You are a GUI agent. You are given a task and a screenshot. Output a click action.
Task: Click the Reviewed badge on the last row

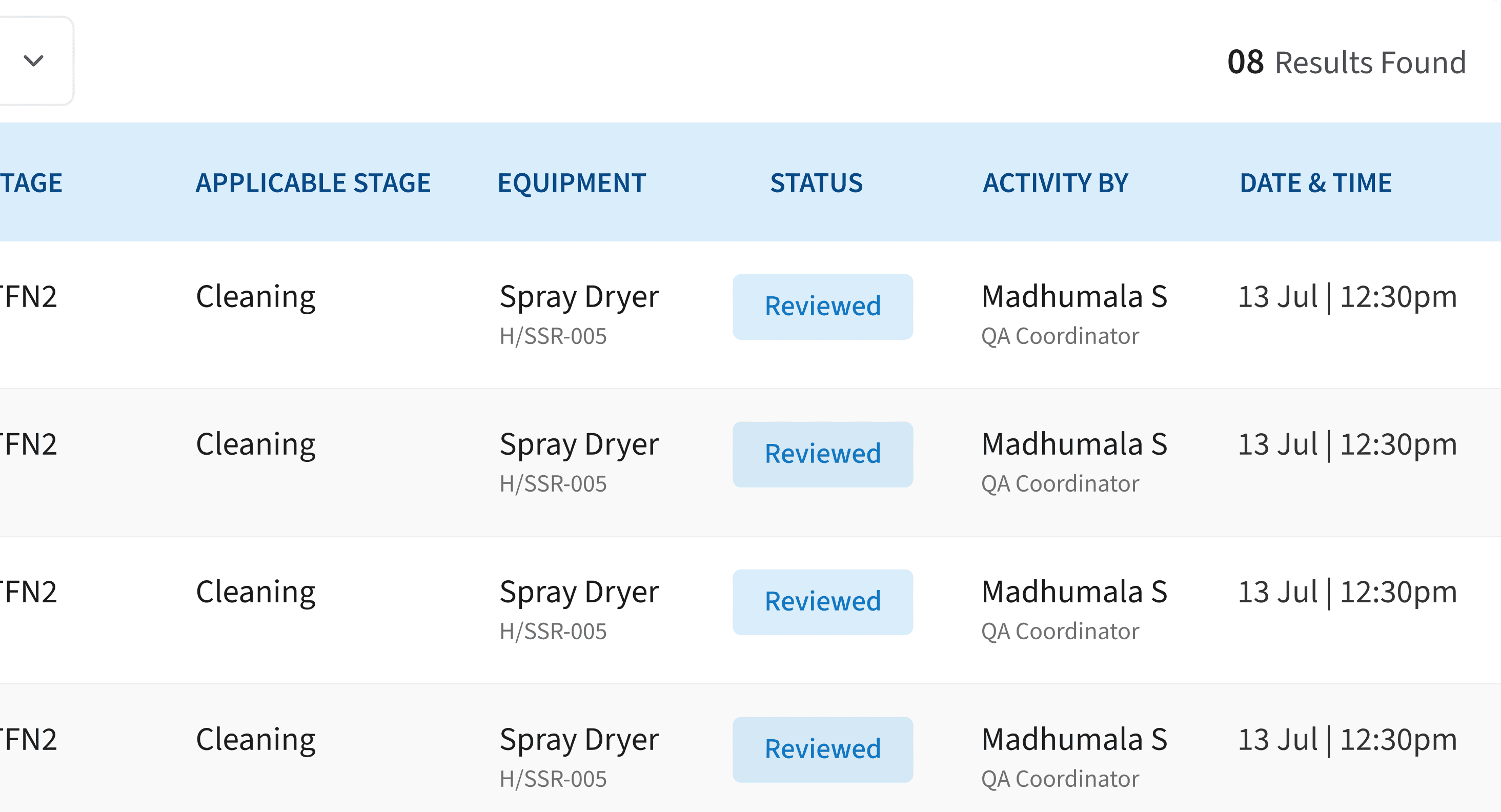coord(822,749)
